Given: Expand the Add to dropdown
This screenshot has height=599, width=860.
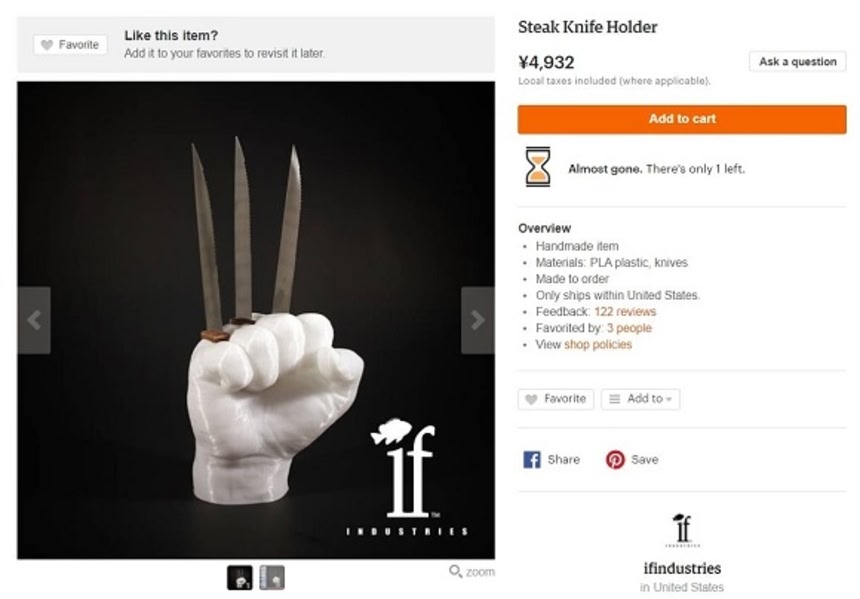Looking at the screenshot, I should tap(641, 399).
